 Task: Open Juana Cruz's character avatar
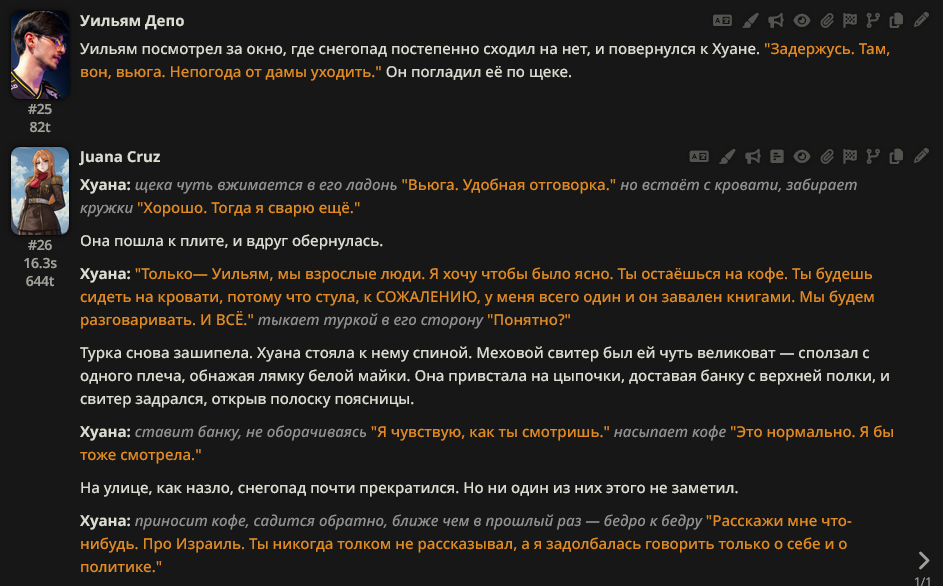click(x=40, y=191)
